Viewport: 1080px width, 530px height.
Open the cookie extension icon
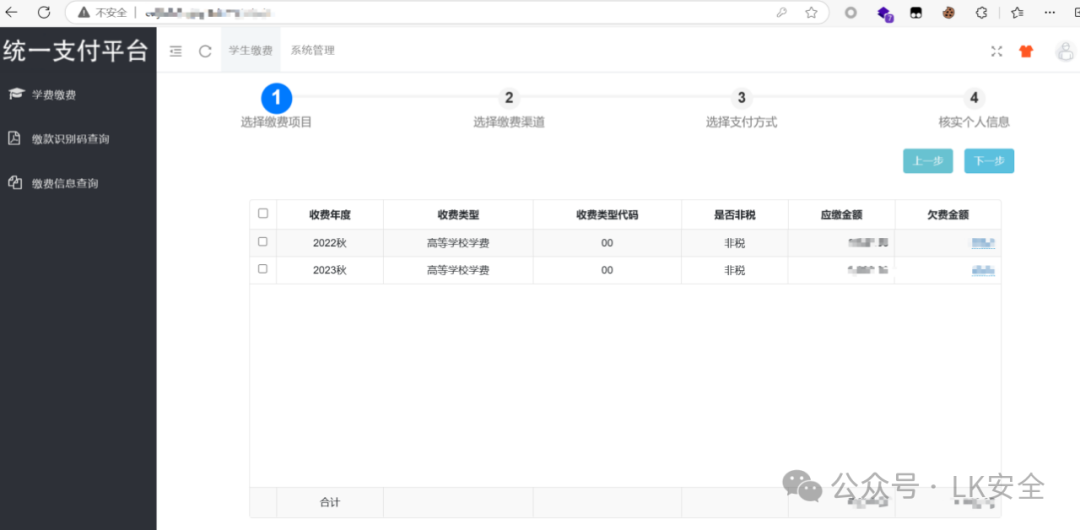(x=948, y=12)
